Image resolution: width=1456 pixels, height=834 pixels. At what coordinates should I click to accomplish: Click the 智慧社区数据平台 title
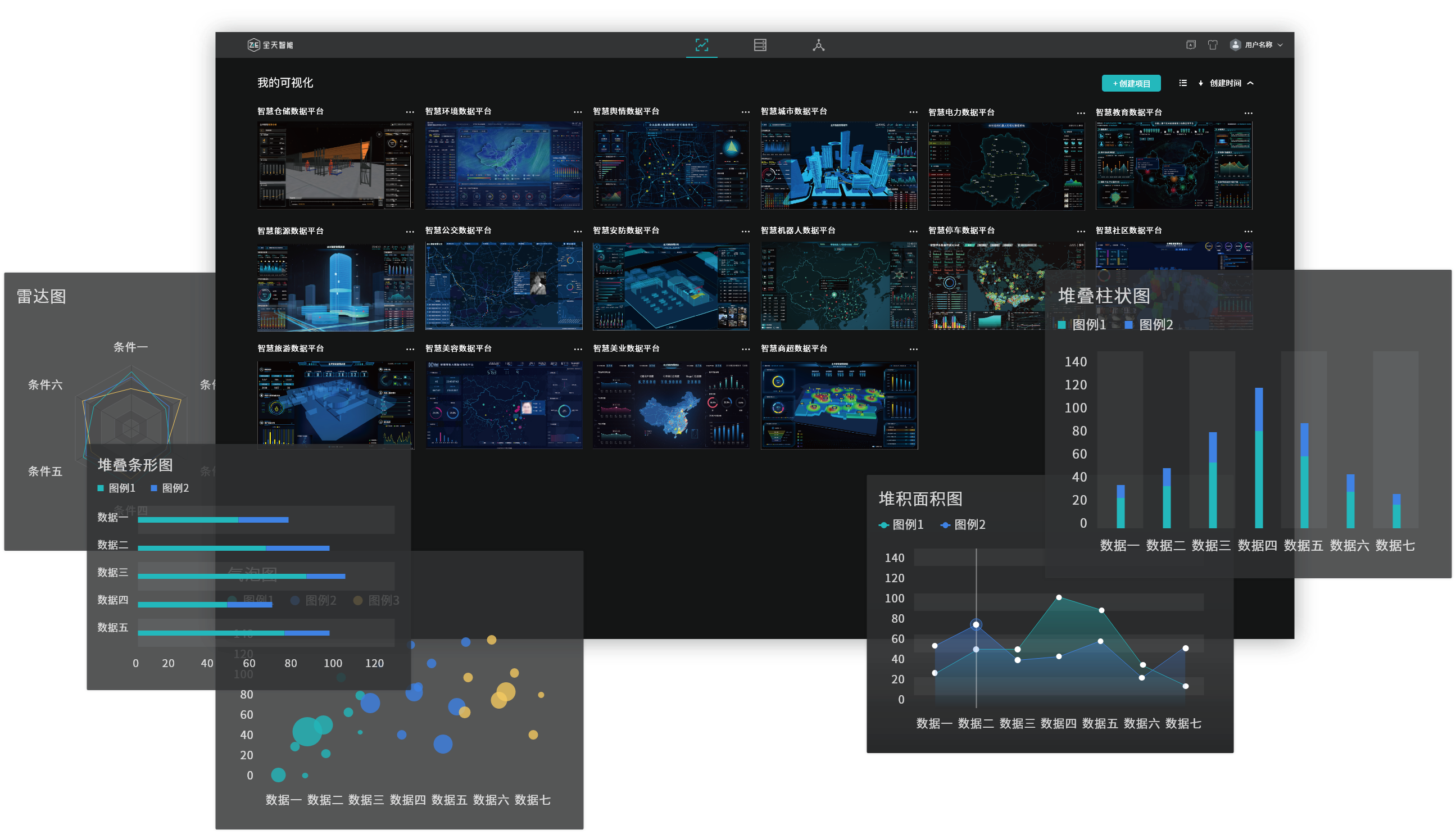click(1128, 230)
